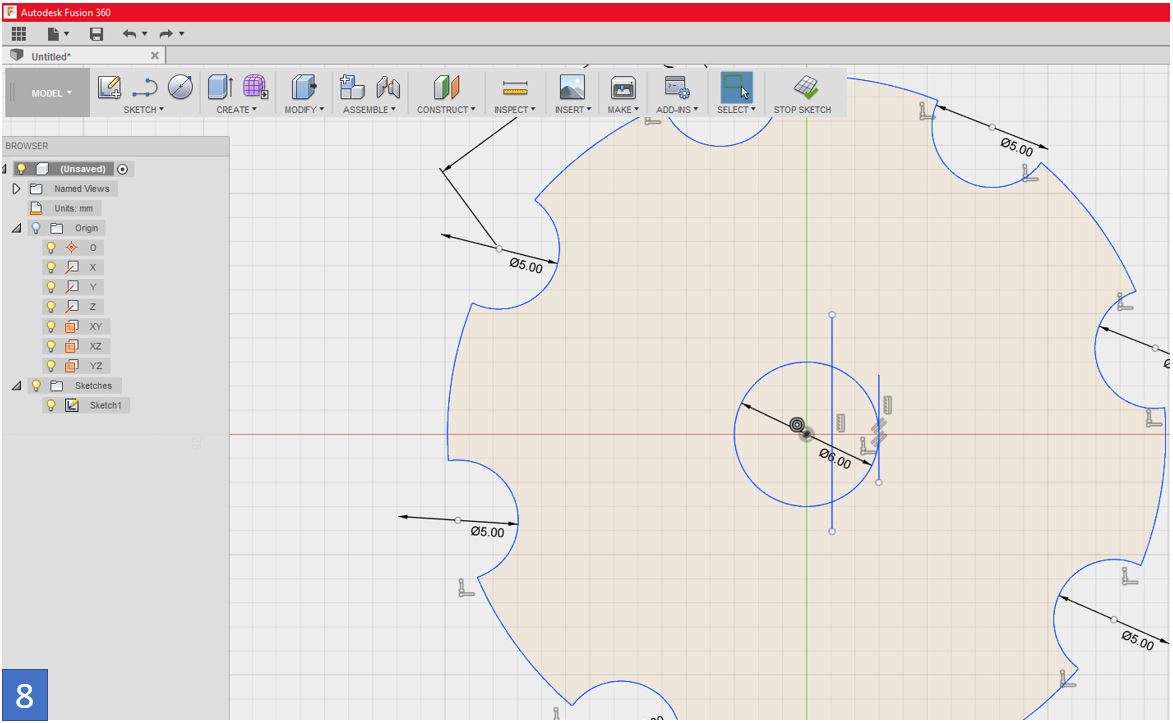Viewport: 1173px width, 723px height.
Task: Click the Create Sketch icon
Action: (x=109, y=88)
